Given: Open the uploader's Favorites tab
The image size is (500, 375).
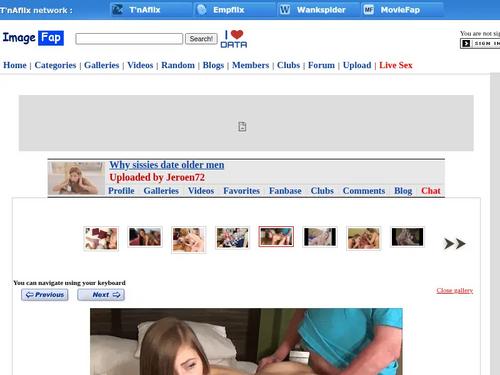Looking at the screenshot, I should click(242, 191).
